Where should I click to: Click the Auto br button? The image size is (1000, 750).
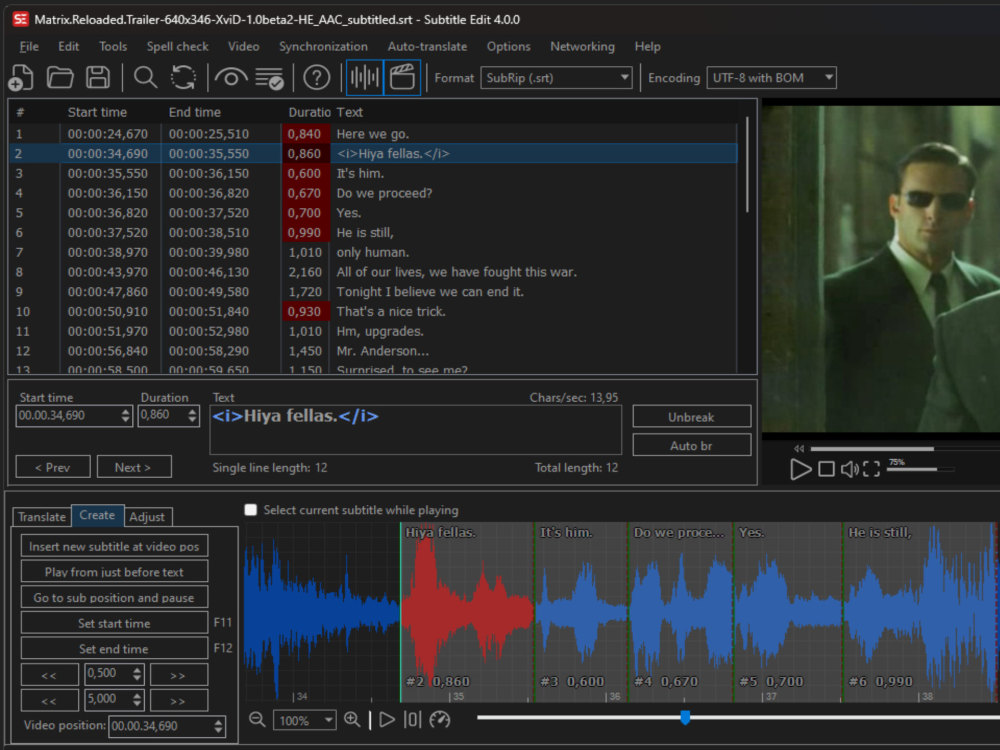tap(691, 446)
